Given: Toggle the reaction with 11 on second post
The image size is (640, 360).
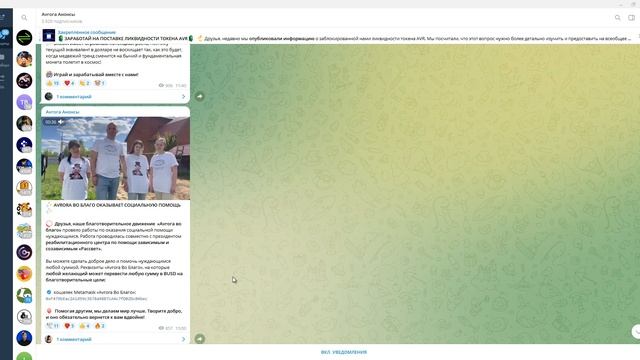Looking at the screenshot, I should pos(53,326).
